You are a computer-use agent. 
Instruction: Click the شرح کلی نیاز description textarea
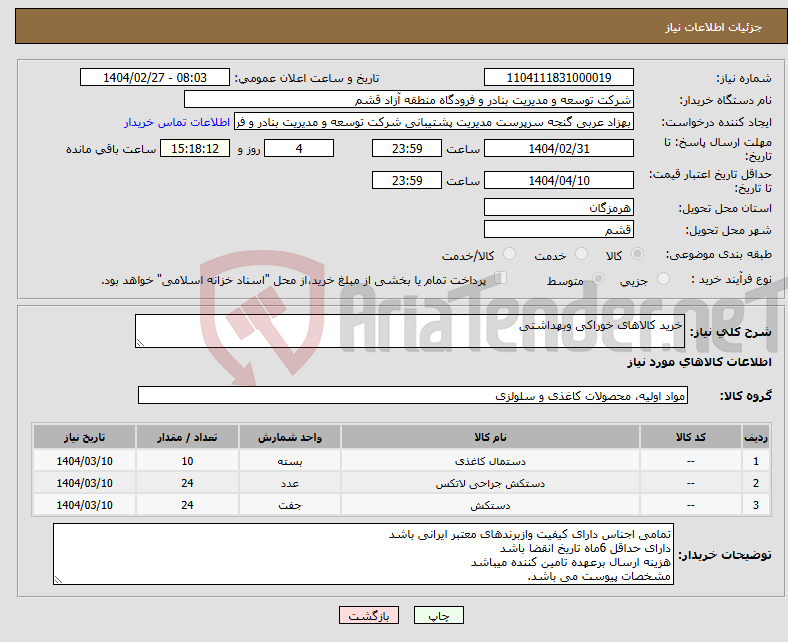pyautogui.click(x=410, y=331)
